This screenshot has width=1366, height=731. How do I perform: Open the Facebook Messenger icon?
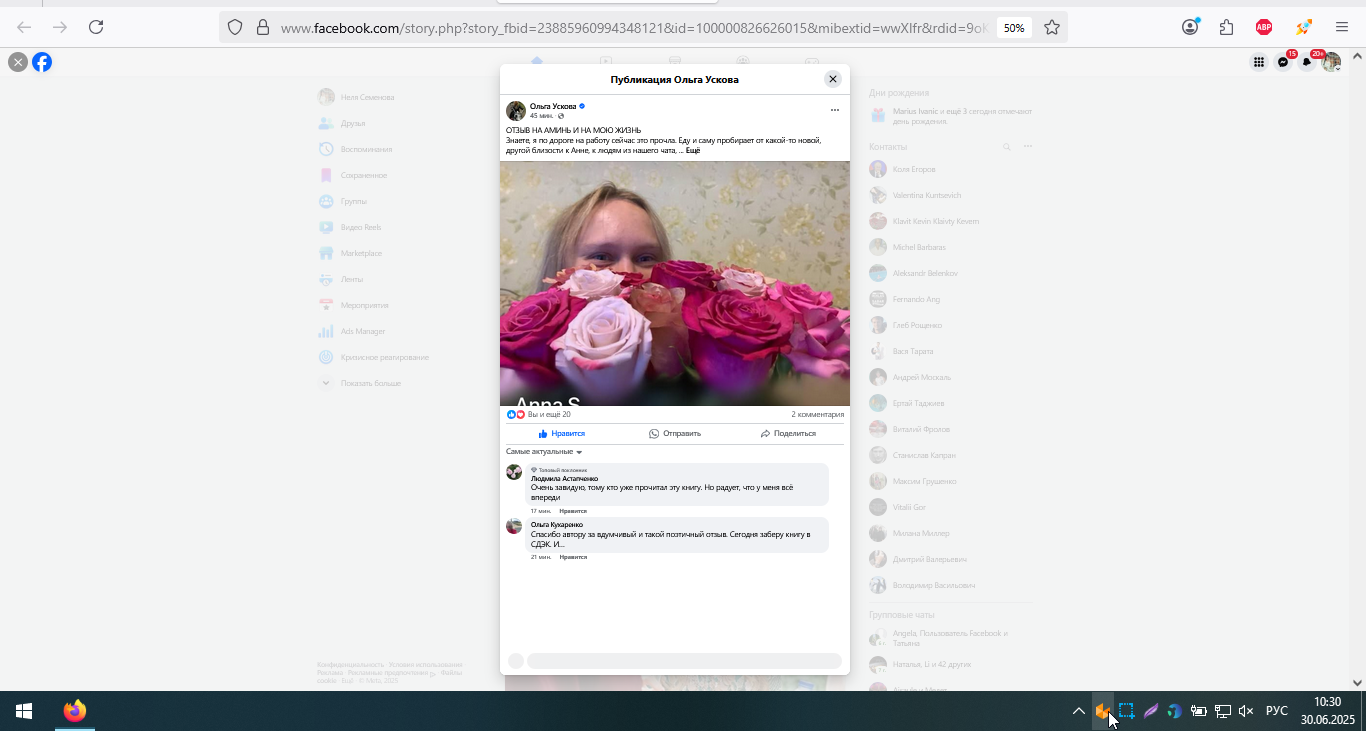[x=1283, y=62]
